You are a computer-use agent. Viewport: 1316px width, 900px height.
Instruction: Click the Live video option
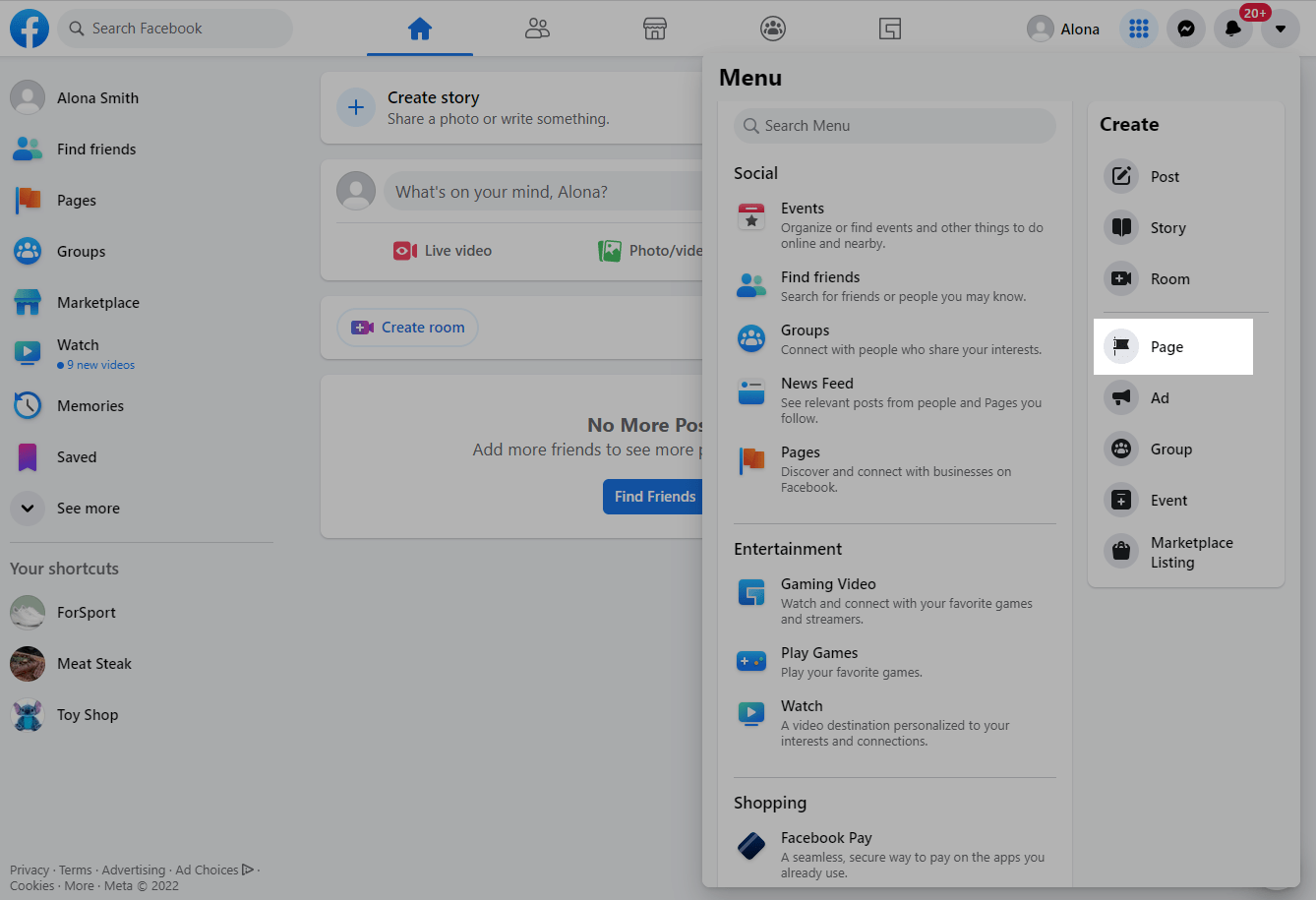click(x=444, y=251)
